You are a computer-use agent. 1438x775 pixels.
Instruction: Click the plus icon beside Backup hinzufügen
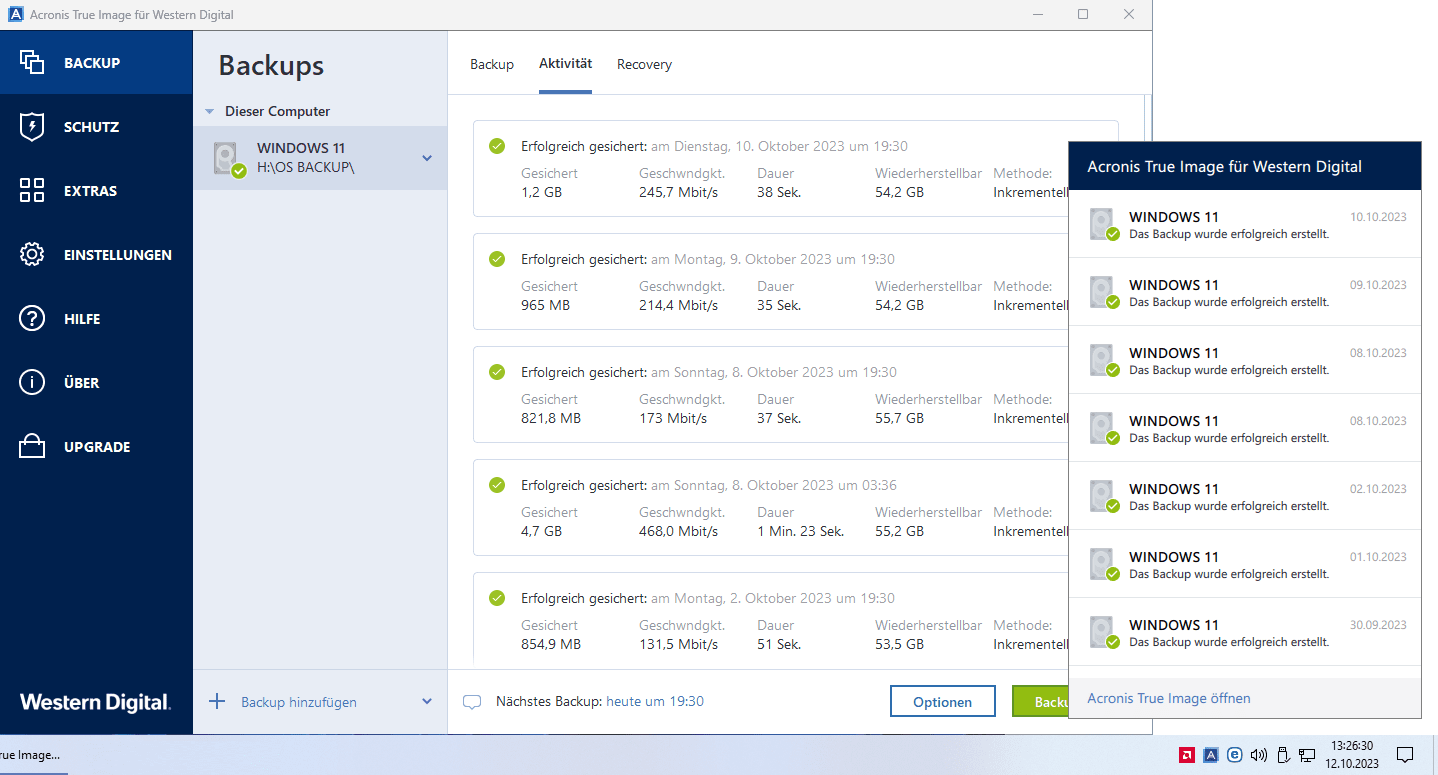[217, 701]
